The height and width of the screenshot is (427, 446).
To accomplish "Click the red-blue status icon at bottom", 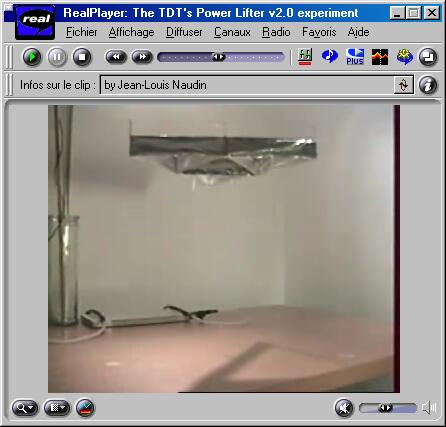I will (85, 408).
